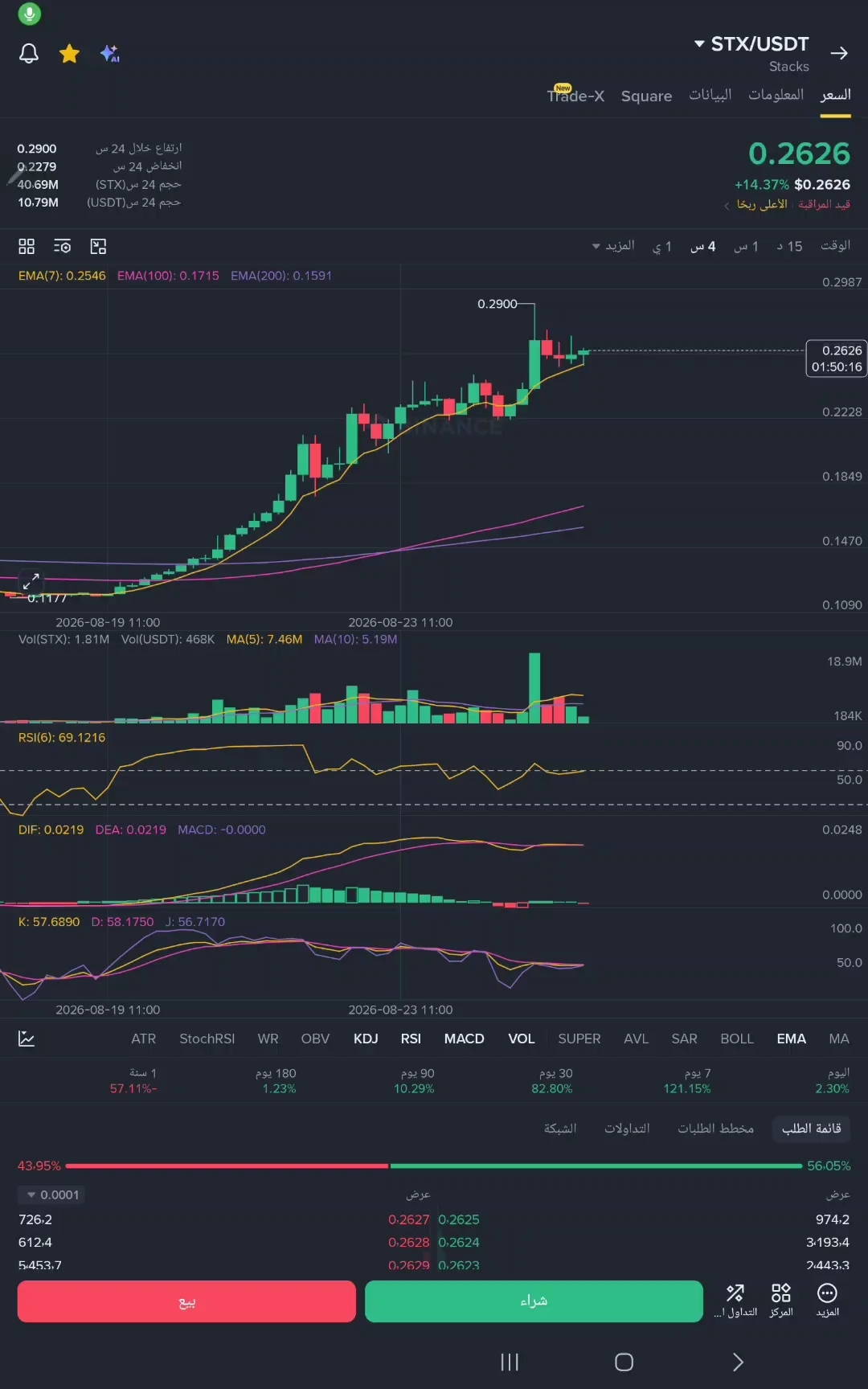Tap the EMA(7) legend value
This screenshot has height=1389, width=868.
click(x=62, y=276)
